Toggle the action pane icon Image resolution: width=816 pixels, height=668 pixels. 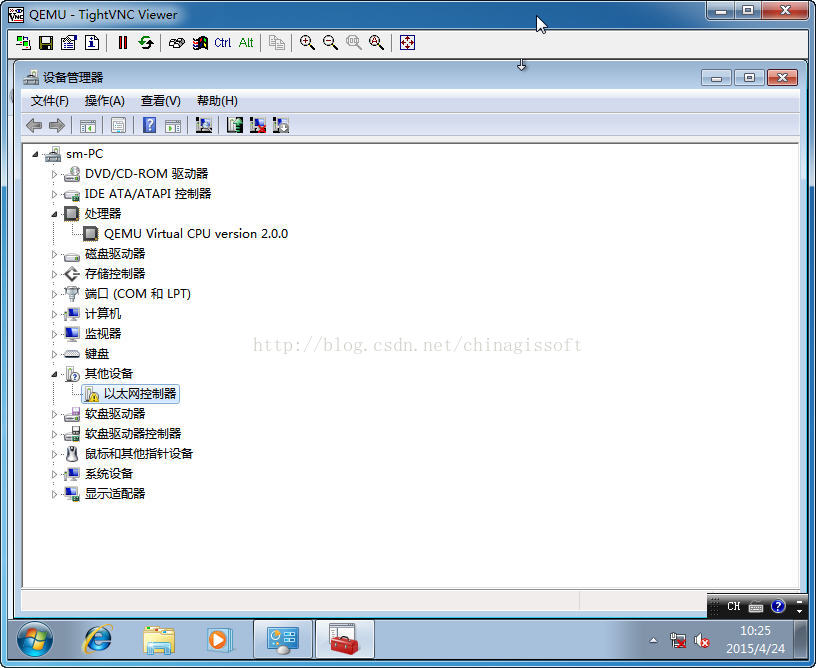tap(173, 125)
